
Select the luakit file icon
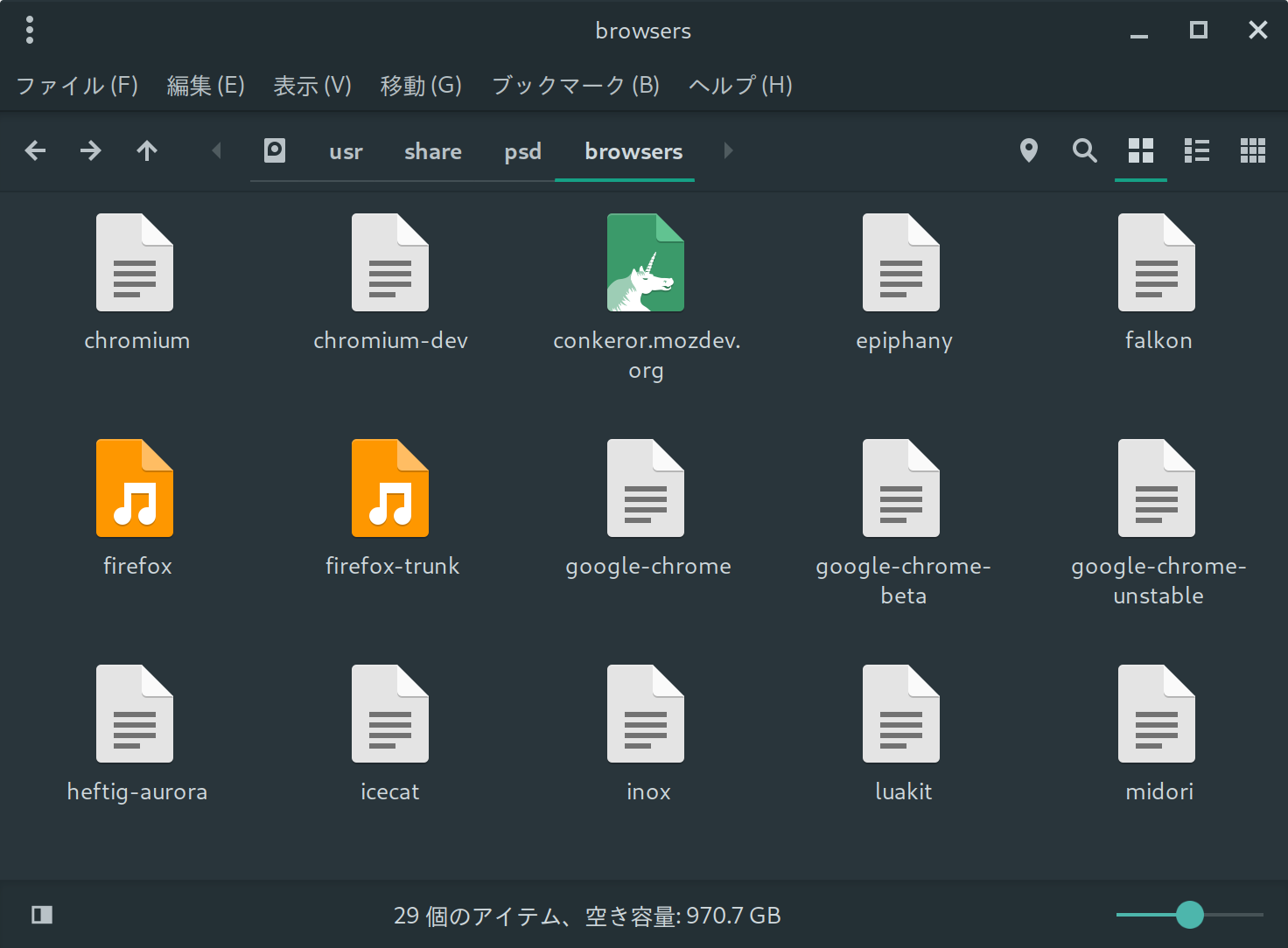pos(901,714)
